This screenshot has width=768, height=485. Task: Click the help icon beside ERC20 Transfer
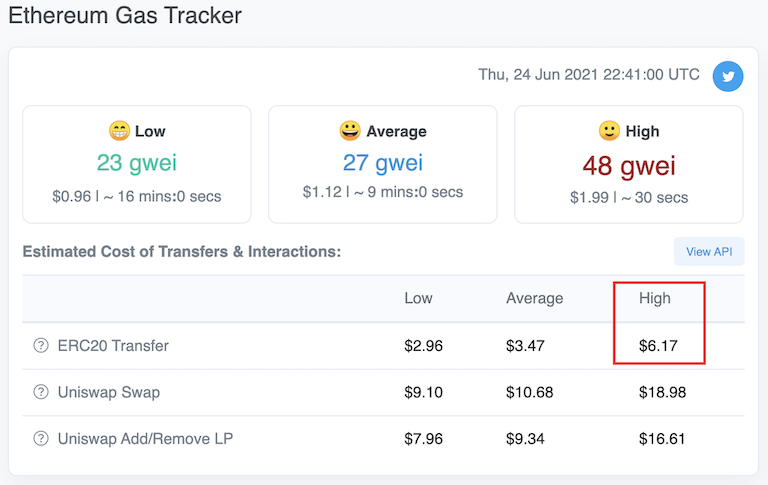41,346
